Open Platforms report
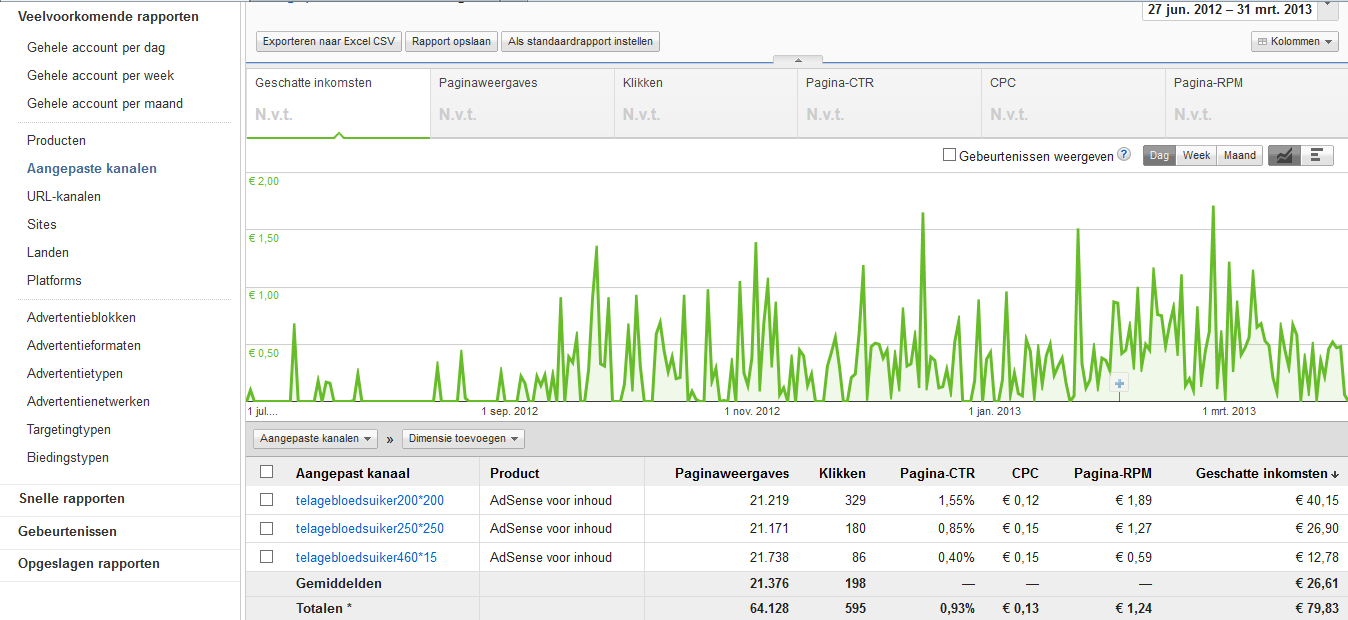The height and width of the screenshot is (620, 1348). tap(54, 280)
